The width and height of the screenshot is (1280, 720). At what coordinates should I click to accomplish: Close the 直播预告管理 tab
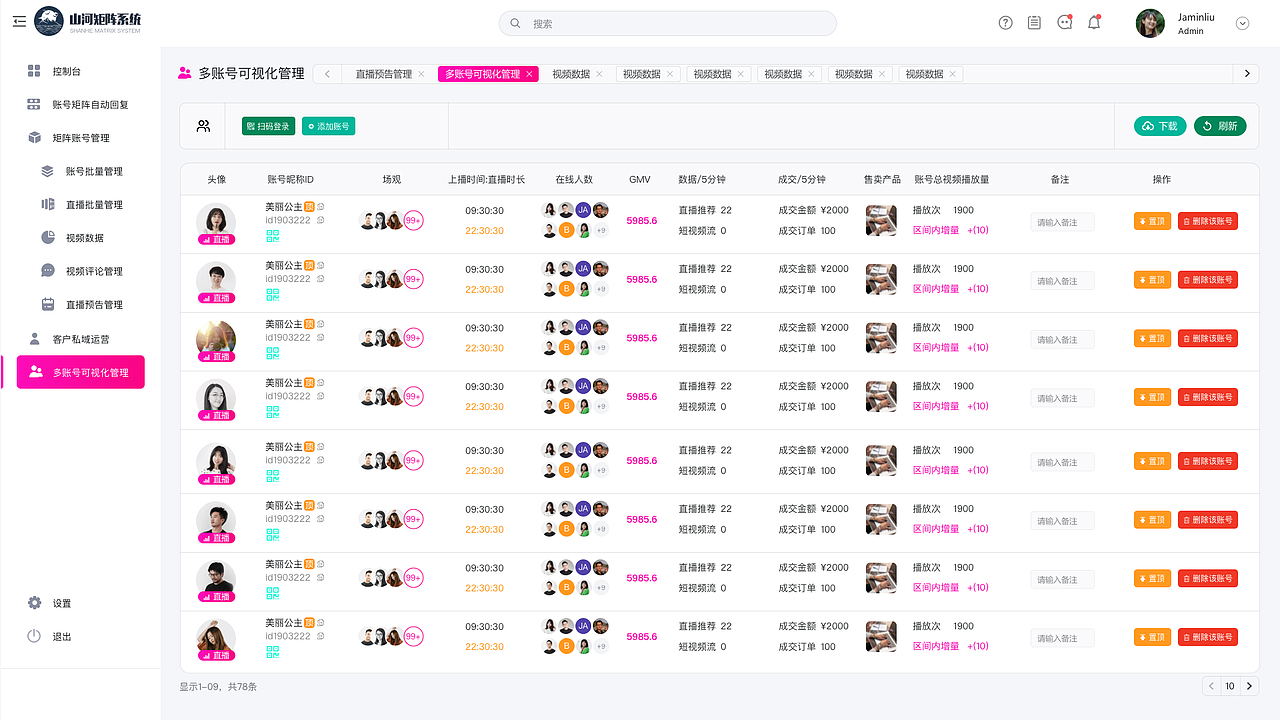click(x=421, y=74)
